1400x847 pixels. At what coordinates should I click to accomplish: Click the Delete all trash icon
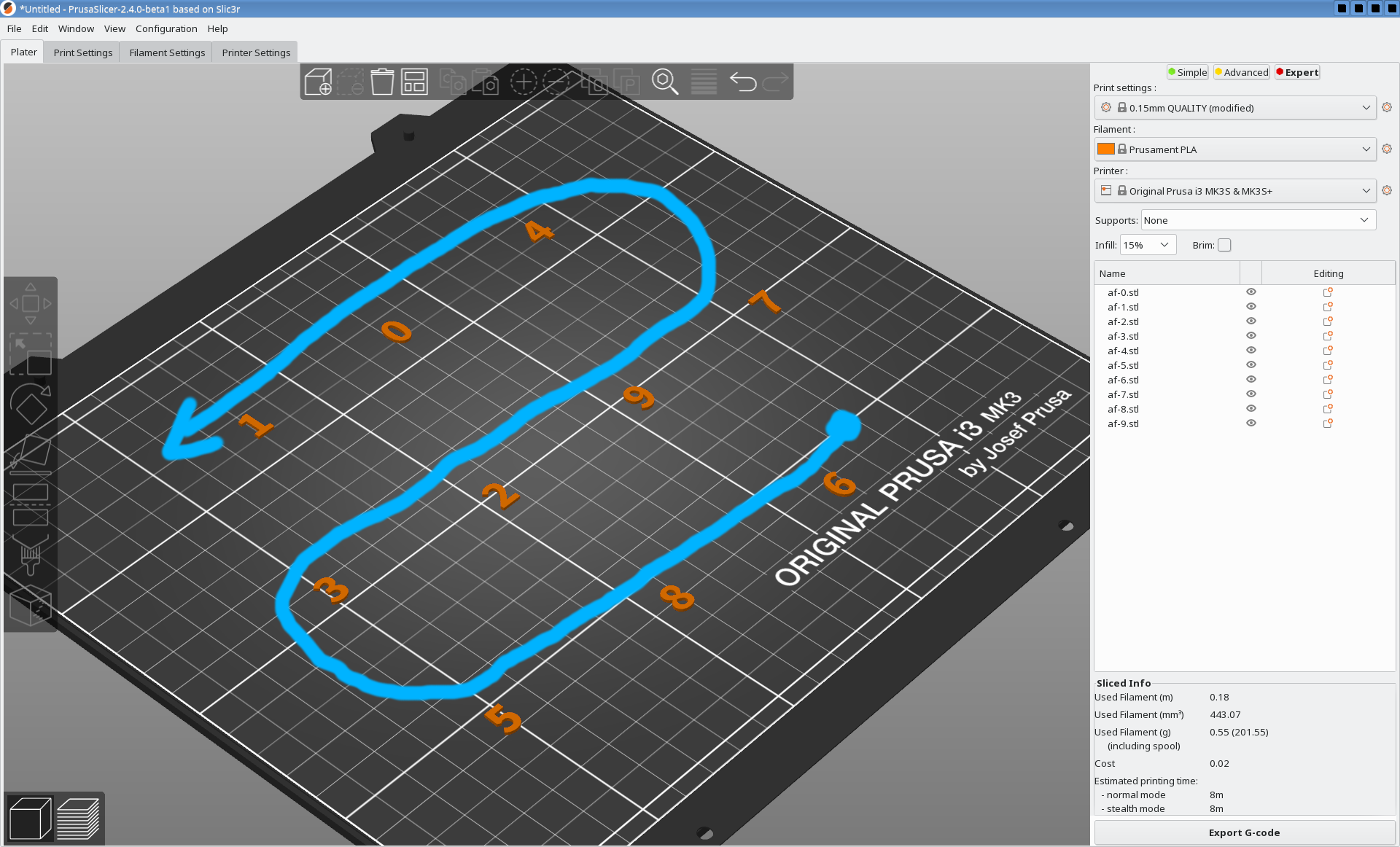coord(382,82)
